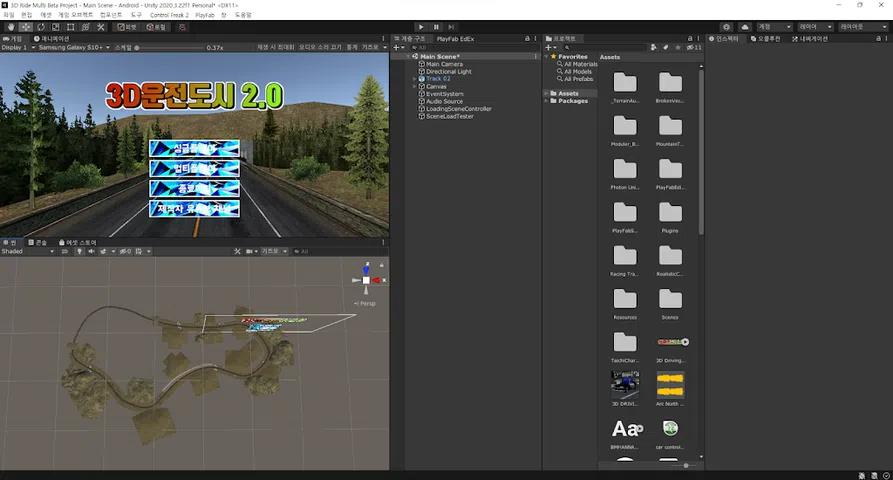Select Main Camera in the Hierarchy
Image resolution: width=893 pixels, height=480 pixels.
tap(443, 64)
